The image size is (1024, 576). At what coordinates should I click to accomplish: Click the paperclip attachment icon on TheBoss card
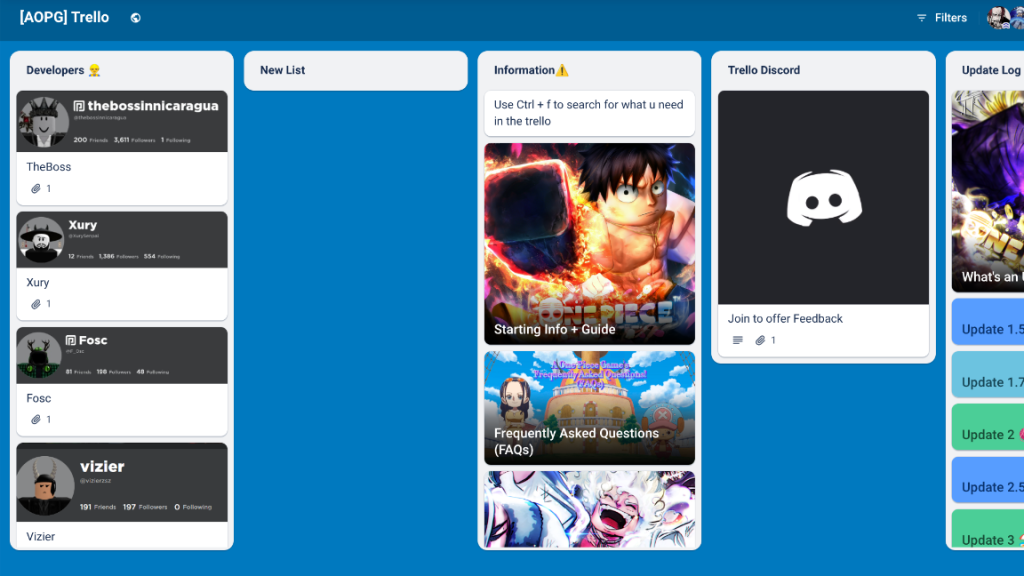point(38,188)
